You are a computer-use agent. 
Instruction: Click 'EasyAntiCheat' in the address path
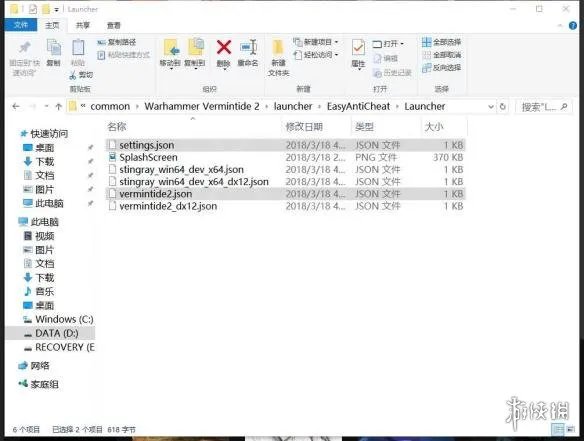tap(358, 107)
